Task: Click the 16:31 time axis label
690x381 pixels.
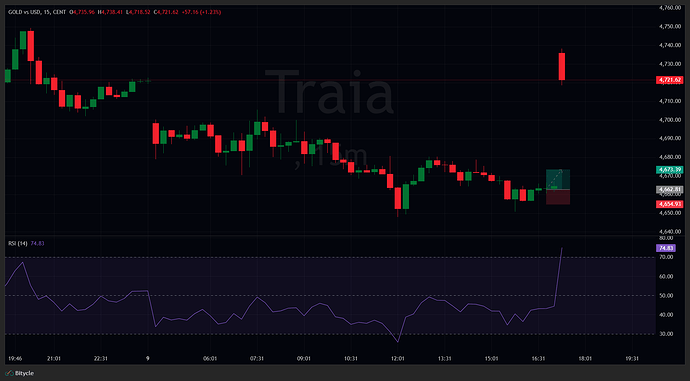Action: coord(538,359)
